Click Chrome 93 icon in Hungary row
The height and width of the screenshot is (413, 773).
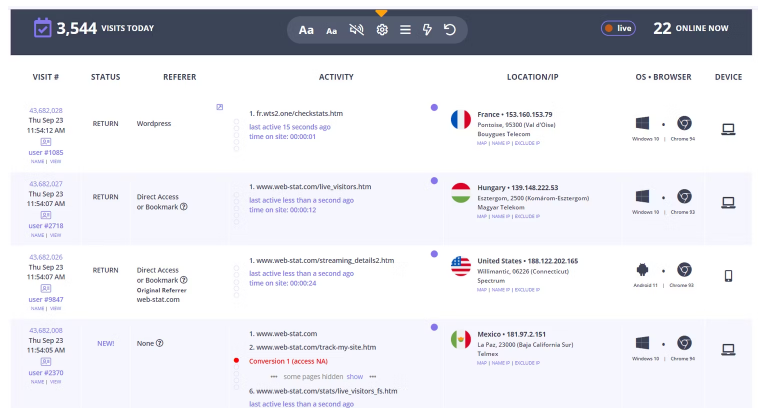684,197
